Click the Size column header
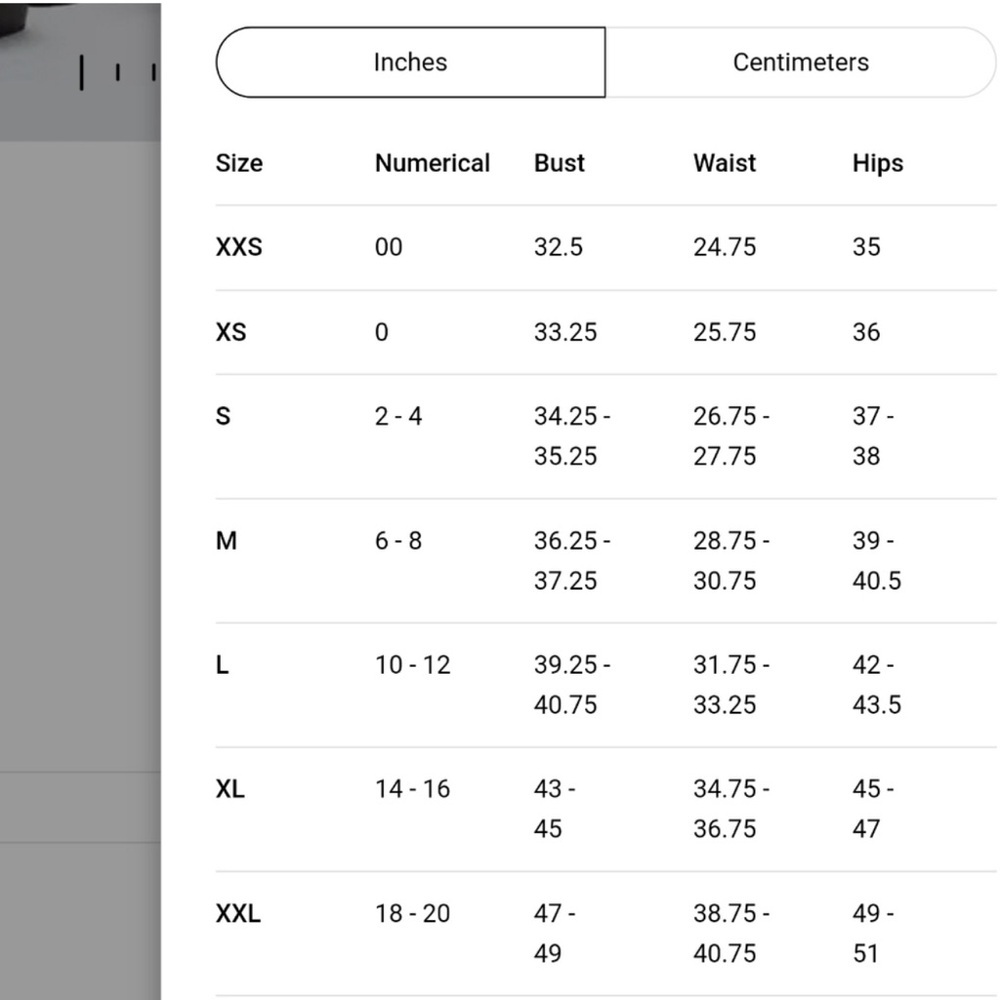 click(x=239, y=163)
